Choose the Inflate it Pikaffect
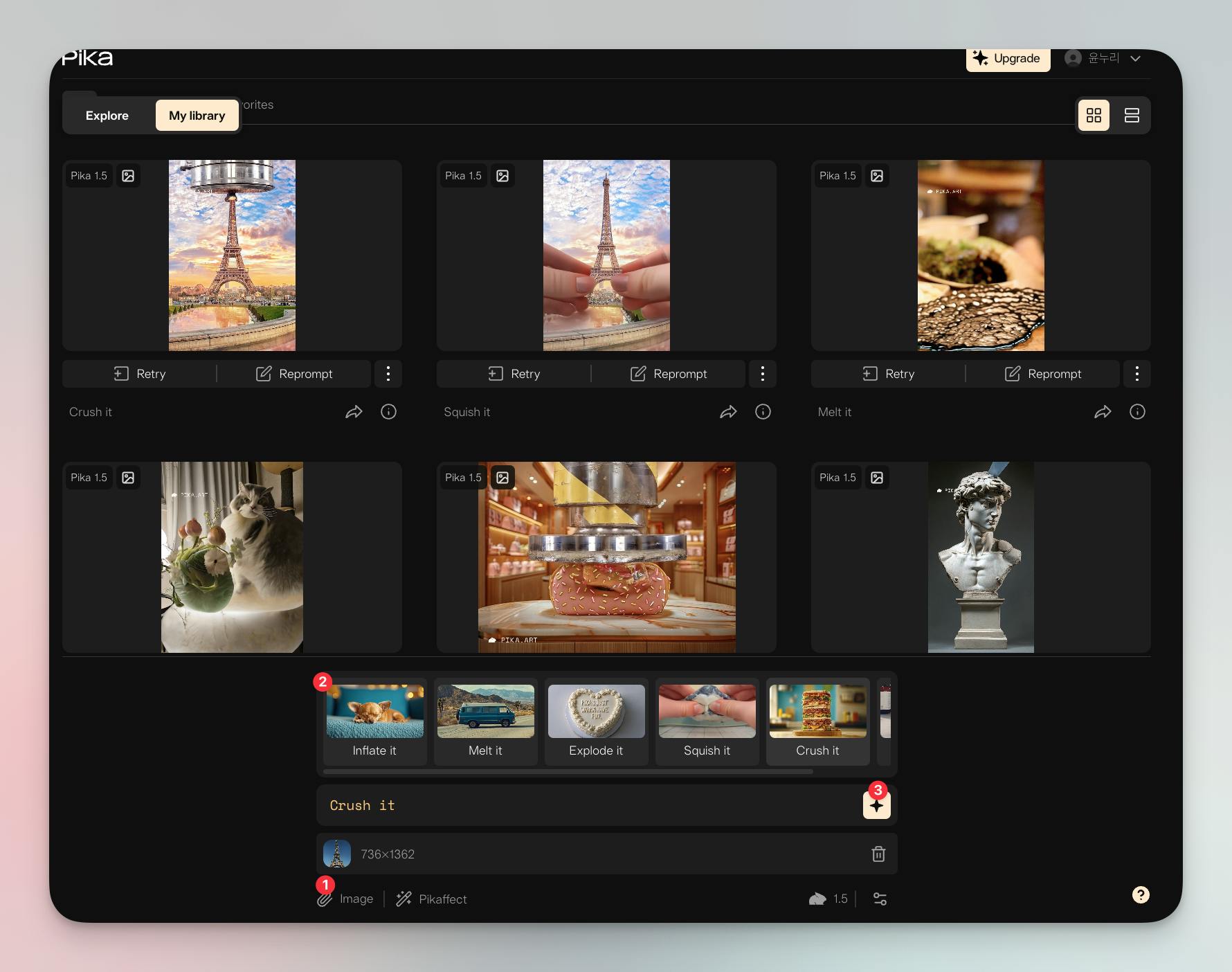Screen dimensions: 1232x972 (375, 722)
